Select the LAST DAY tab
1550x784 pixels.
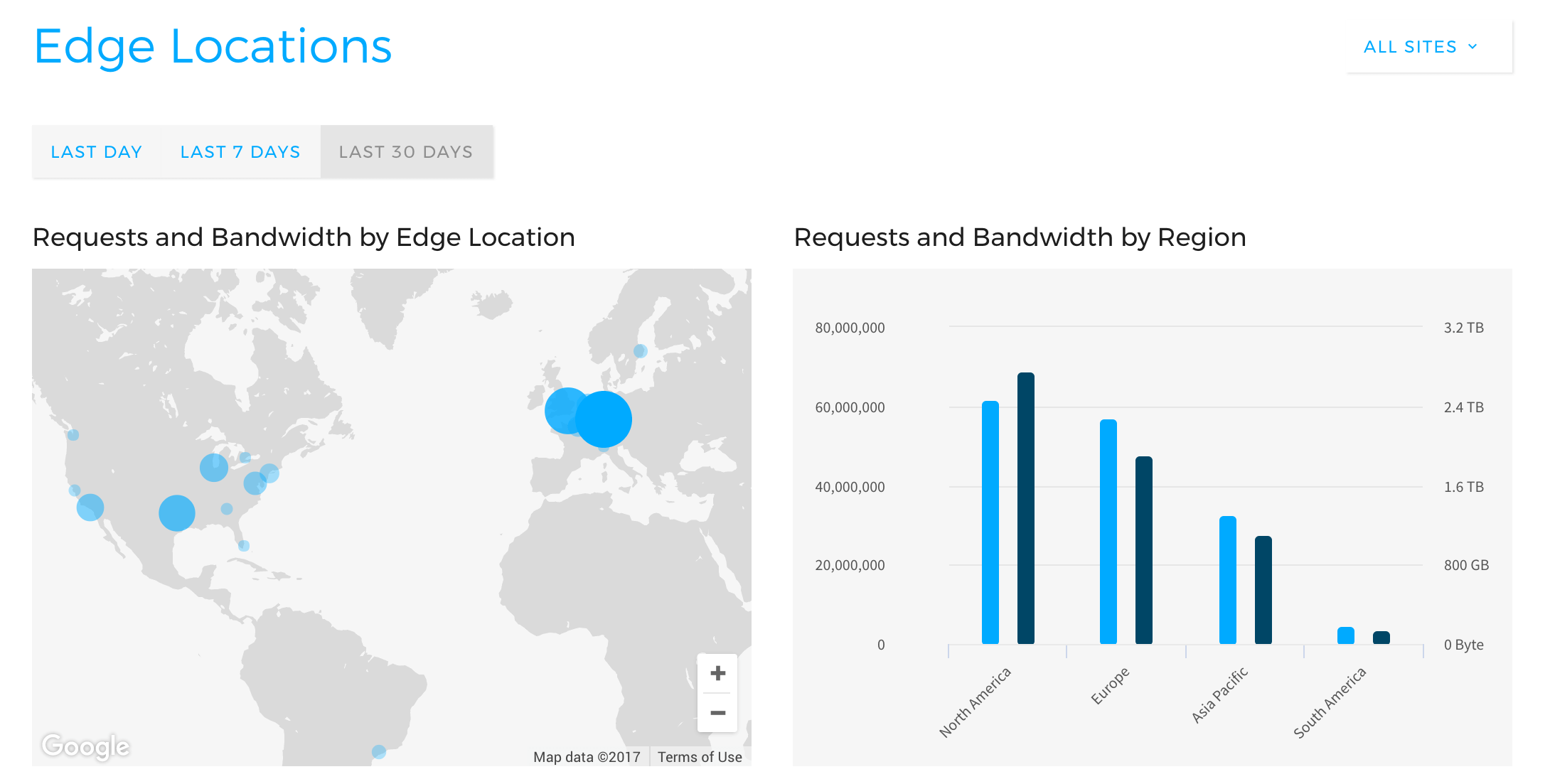coord(96,152)
